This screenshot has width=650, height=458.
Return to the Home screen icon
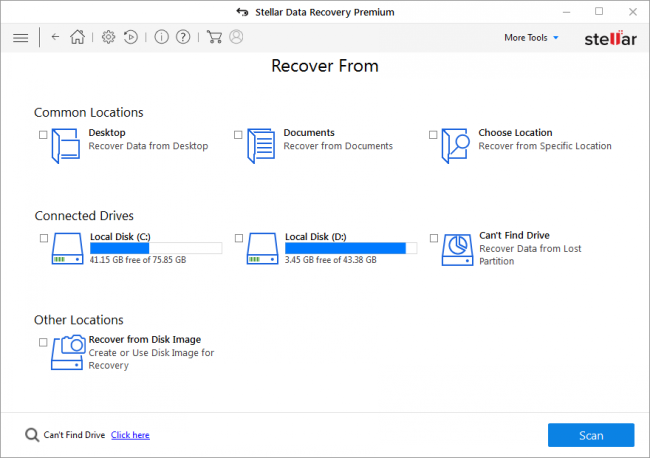(x=77, y=37)
